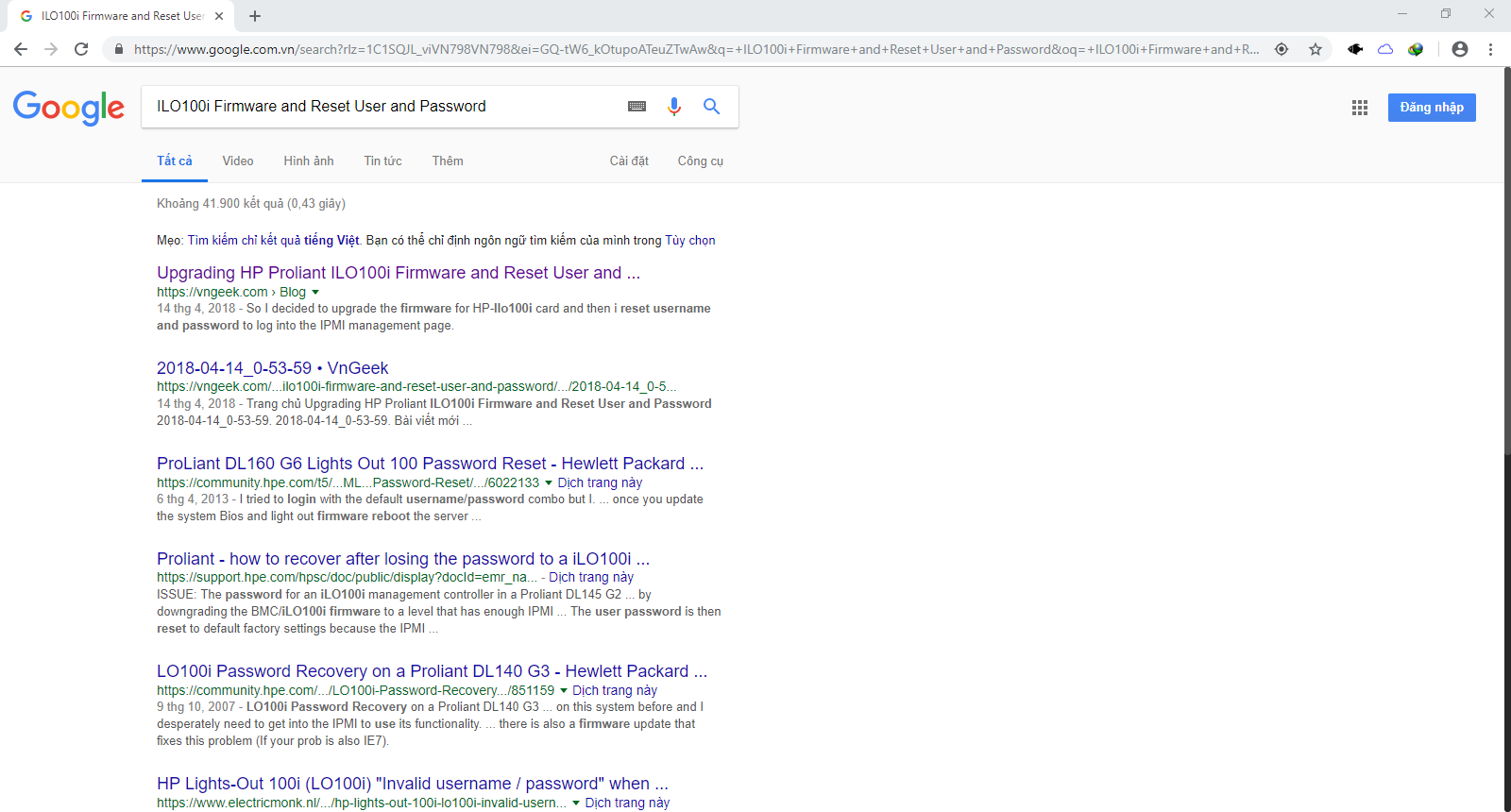Viewport: 1511px width, 812px height.
Task: Open the Google apps grid
Action: 1360,108
